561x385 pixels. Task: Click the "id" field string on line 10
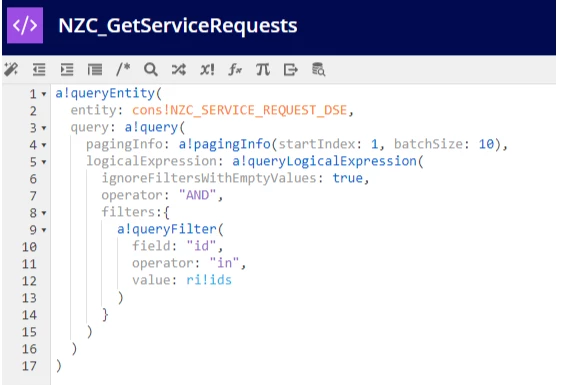pos(201,246)
